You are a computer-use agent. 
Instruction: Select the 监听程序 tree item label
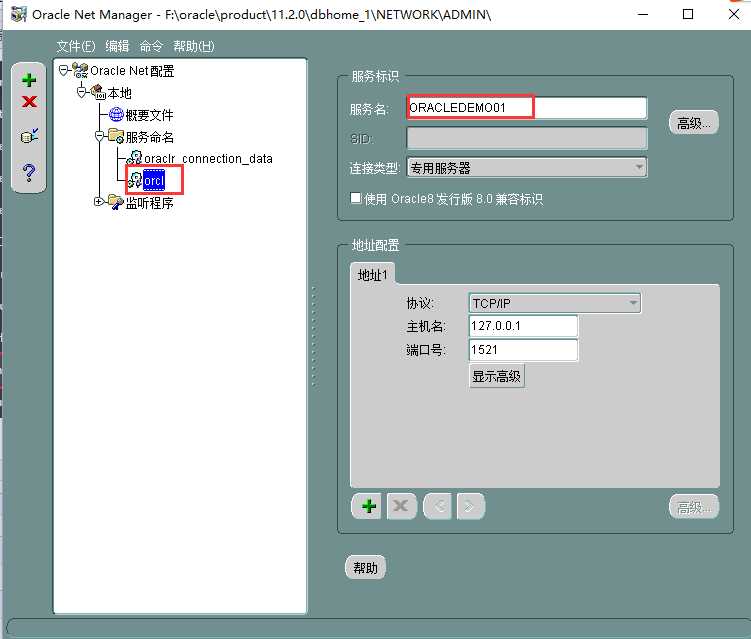149,203
